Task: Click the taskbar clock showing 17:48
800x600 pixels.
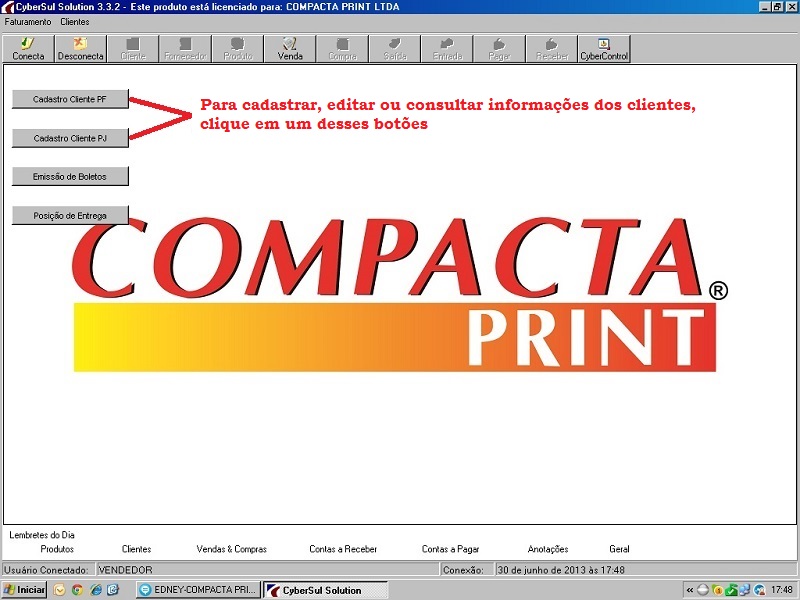Action: 782,590
